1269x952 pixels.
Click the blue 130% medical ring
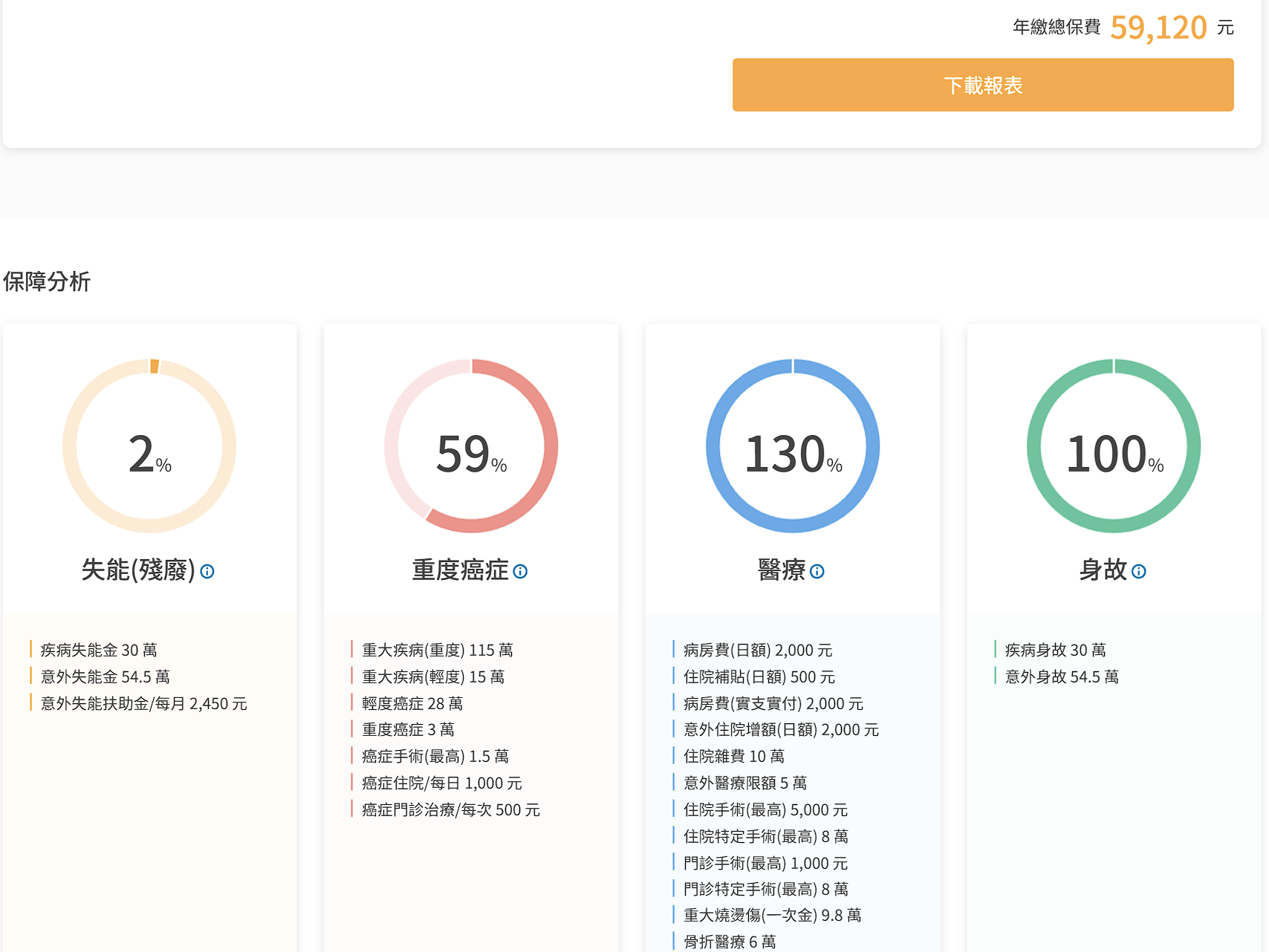(793, 446)
